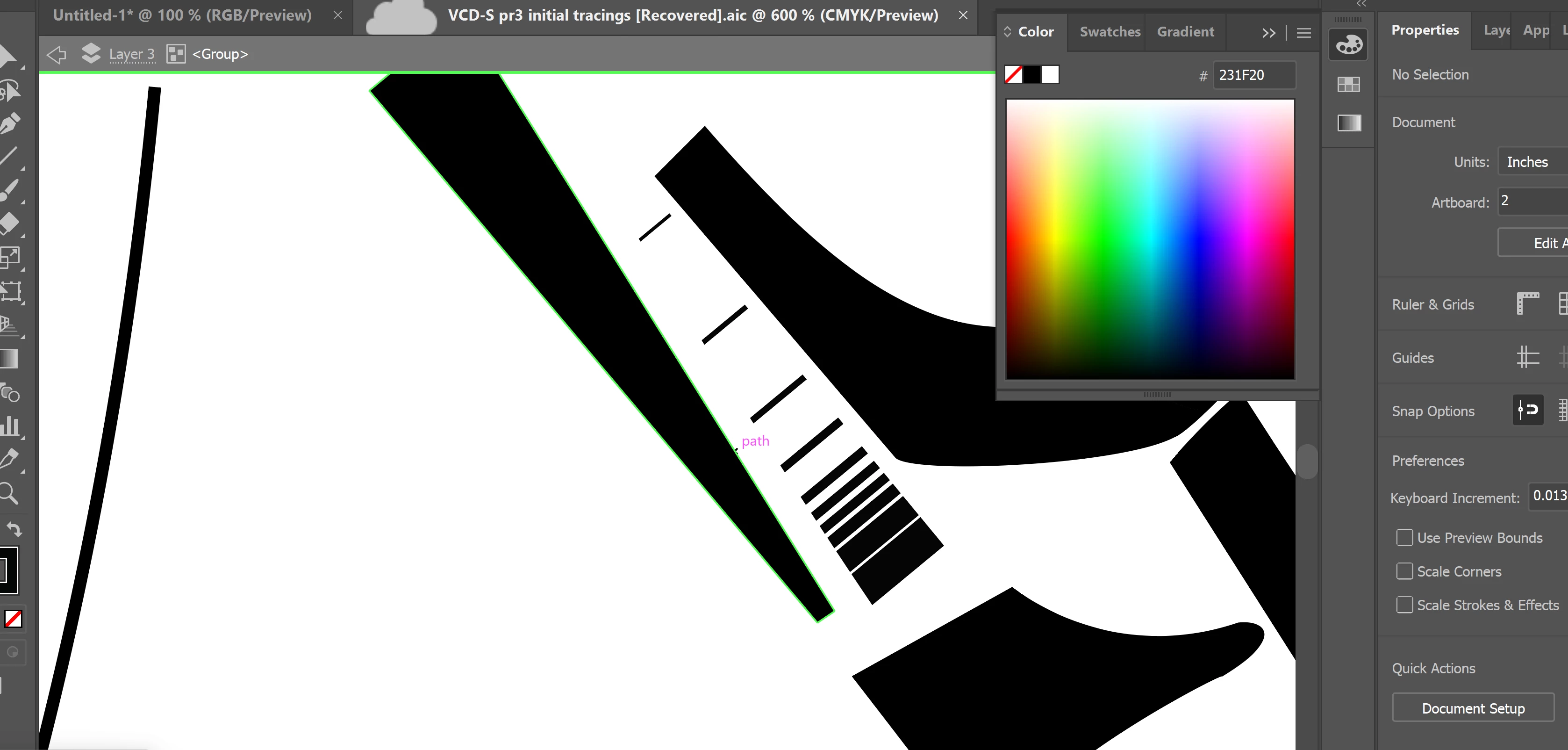Enable Use Preview Bounds checkbox
This screenshot has height=750, width=1568.
pyautogui.click(x=1404, y=538)
